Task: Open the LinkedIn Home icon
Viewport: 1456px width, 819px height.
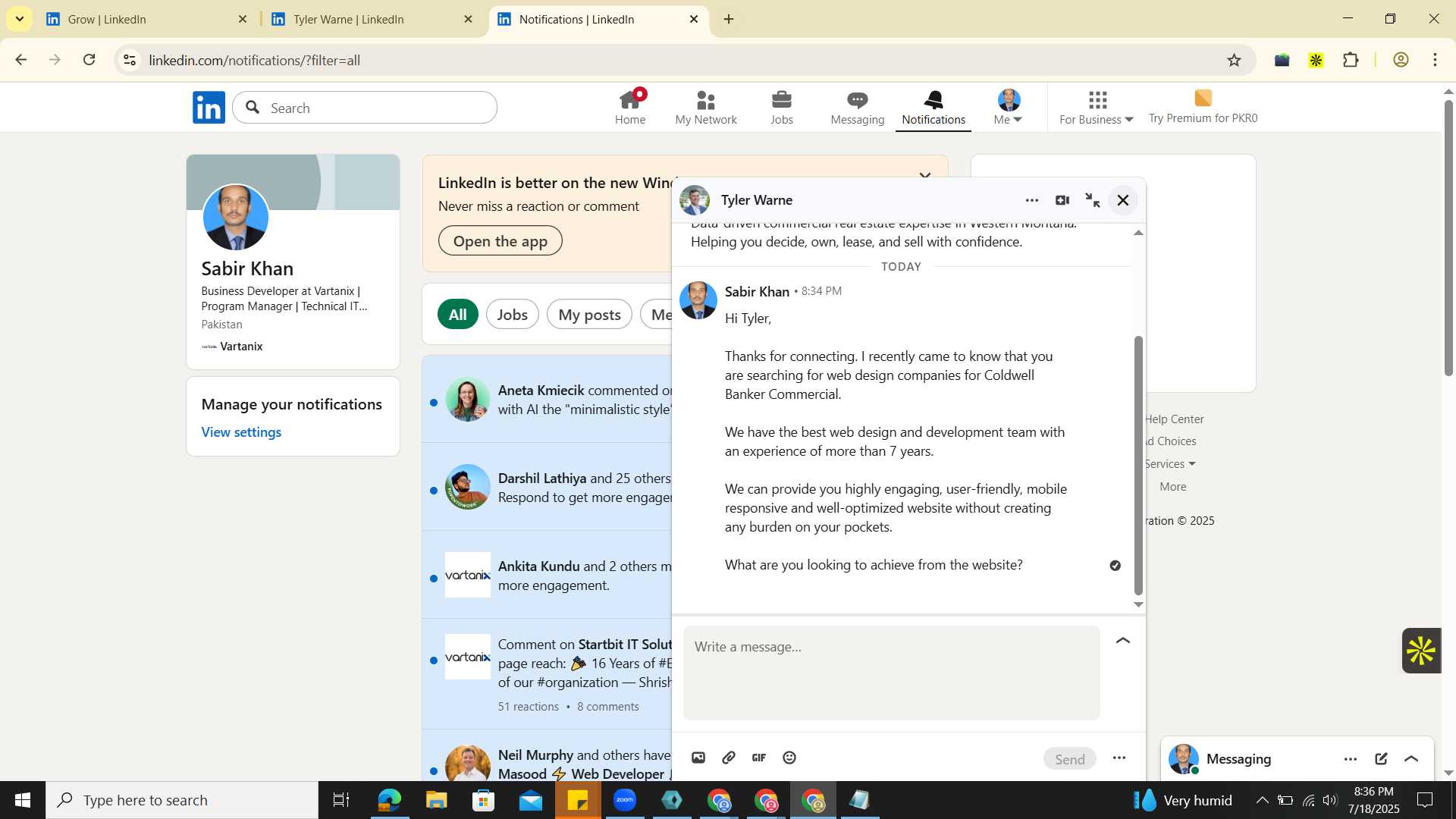Action: coord(629,107)
